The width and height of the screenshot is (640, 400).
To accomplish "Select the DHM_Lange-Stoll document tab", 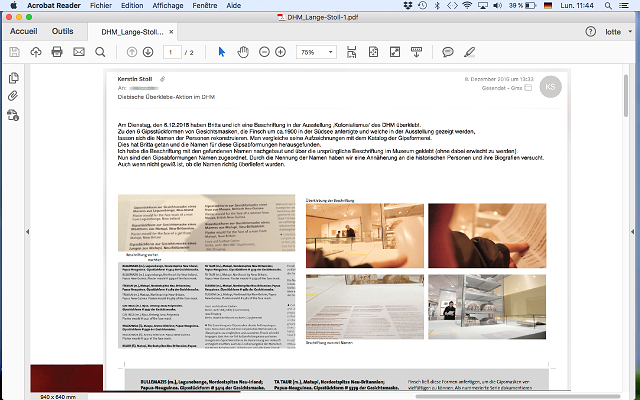I will 132,32.
